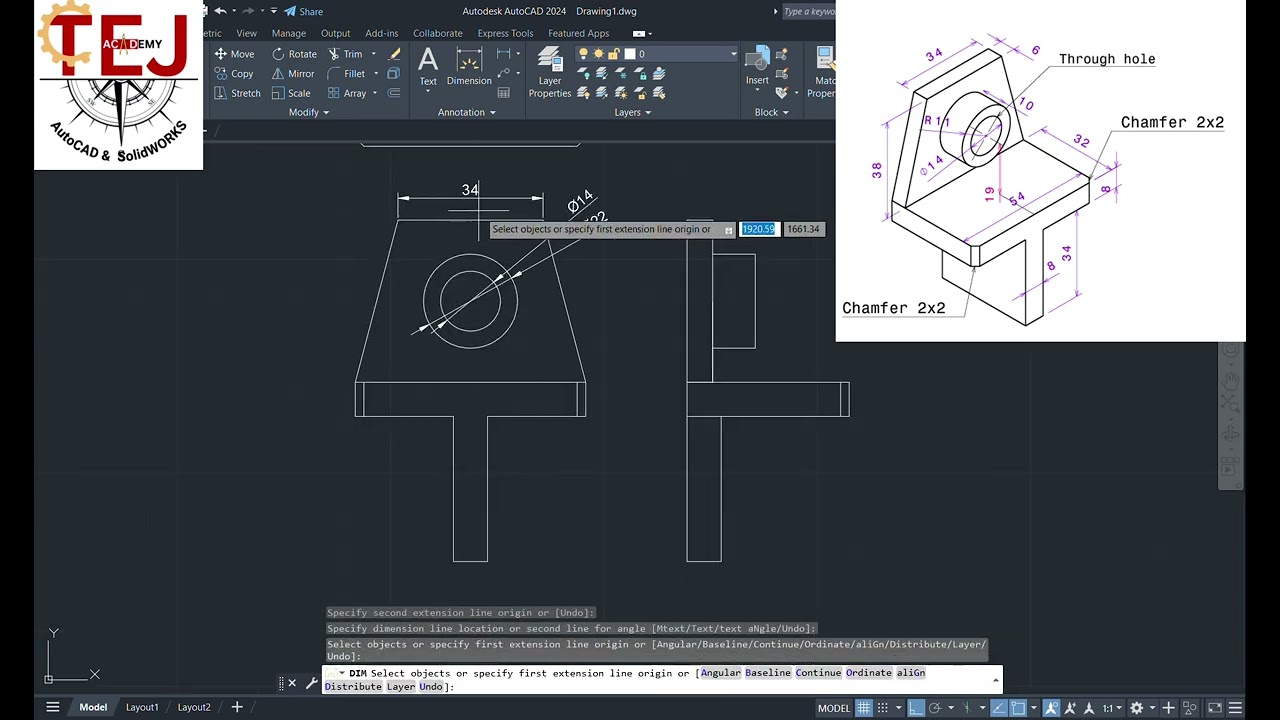Select the Rotate tool

click(294, 54)
